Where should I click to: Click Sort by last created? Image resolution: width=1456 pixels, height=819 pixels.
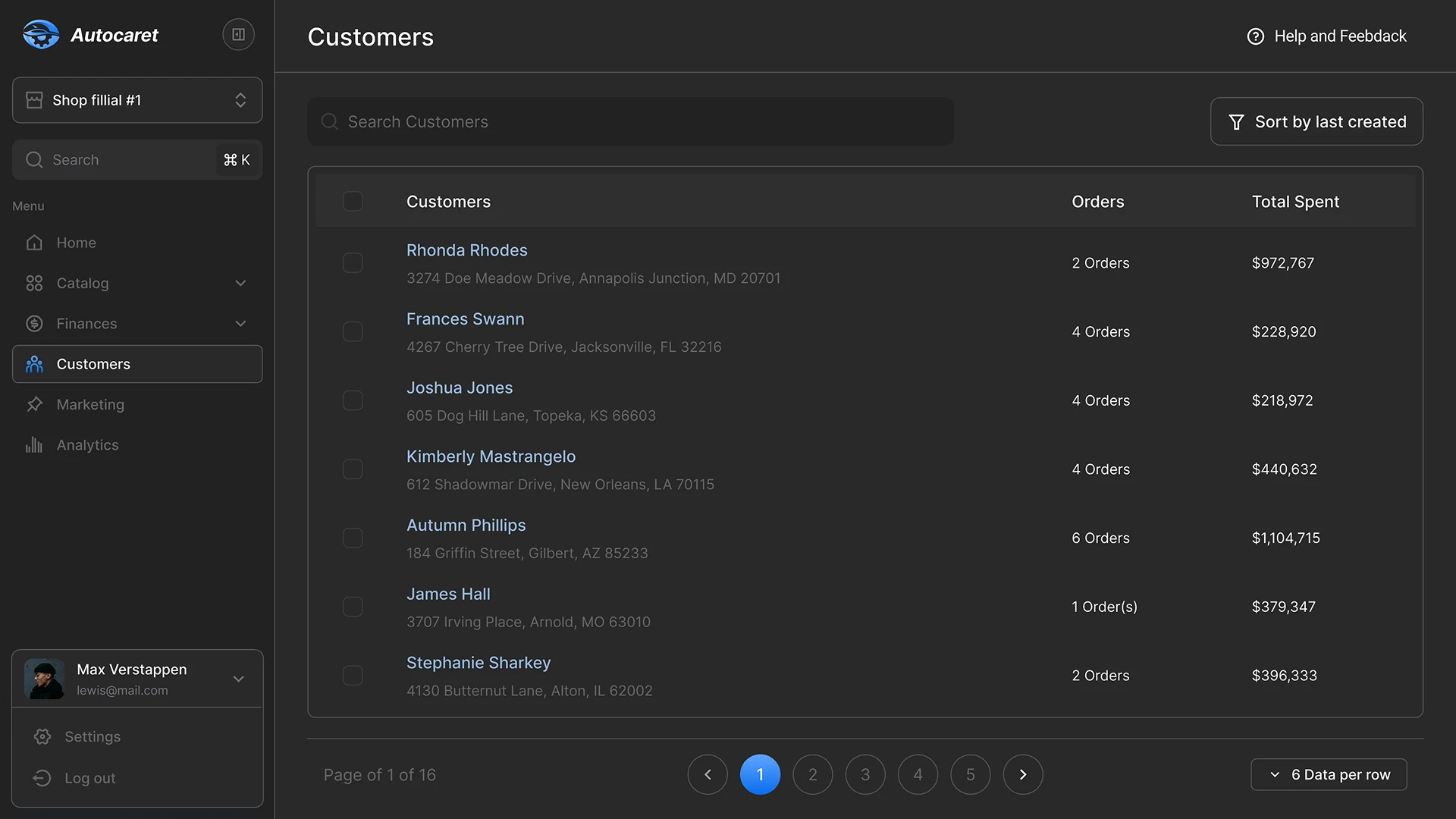click(1316, 121)
